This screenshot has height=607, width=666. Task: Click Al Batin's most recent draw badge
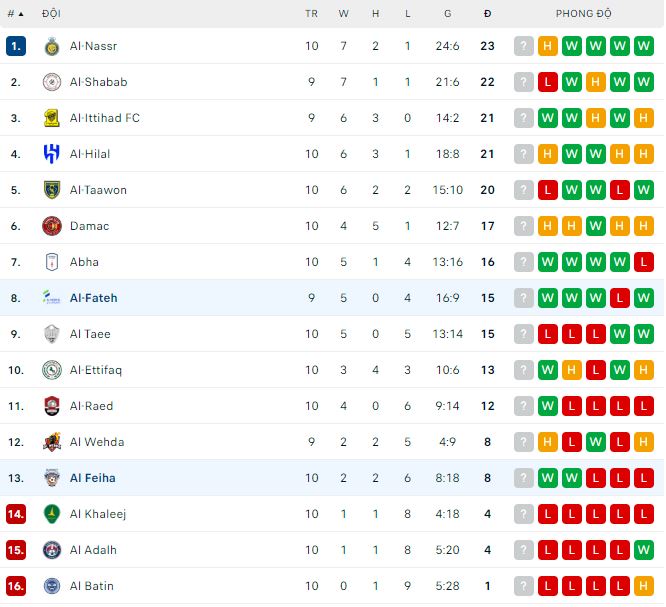[x=643, y=586]
